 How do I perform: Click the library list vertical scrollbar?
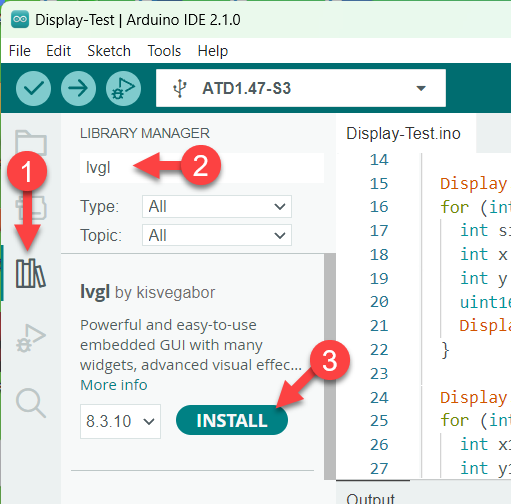tap(329, 366)
